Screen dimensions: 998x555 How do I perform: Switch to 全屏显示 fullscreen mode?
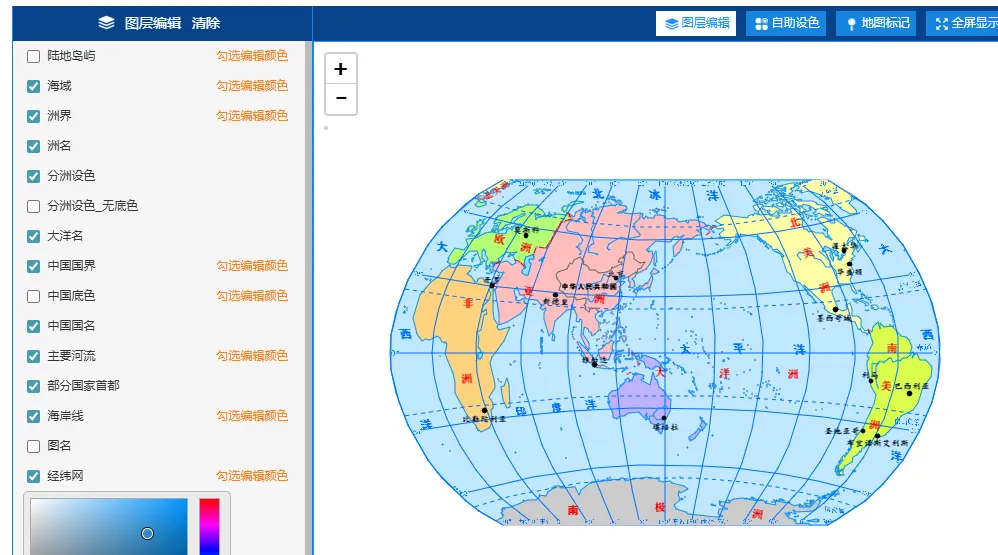[x=962, y=24]
